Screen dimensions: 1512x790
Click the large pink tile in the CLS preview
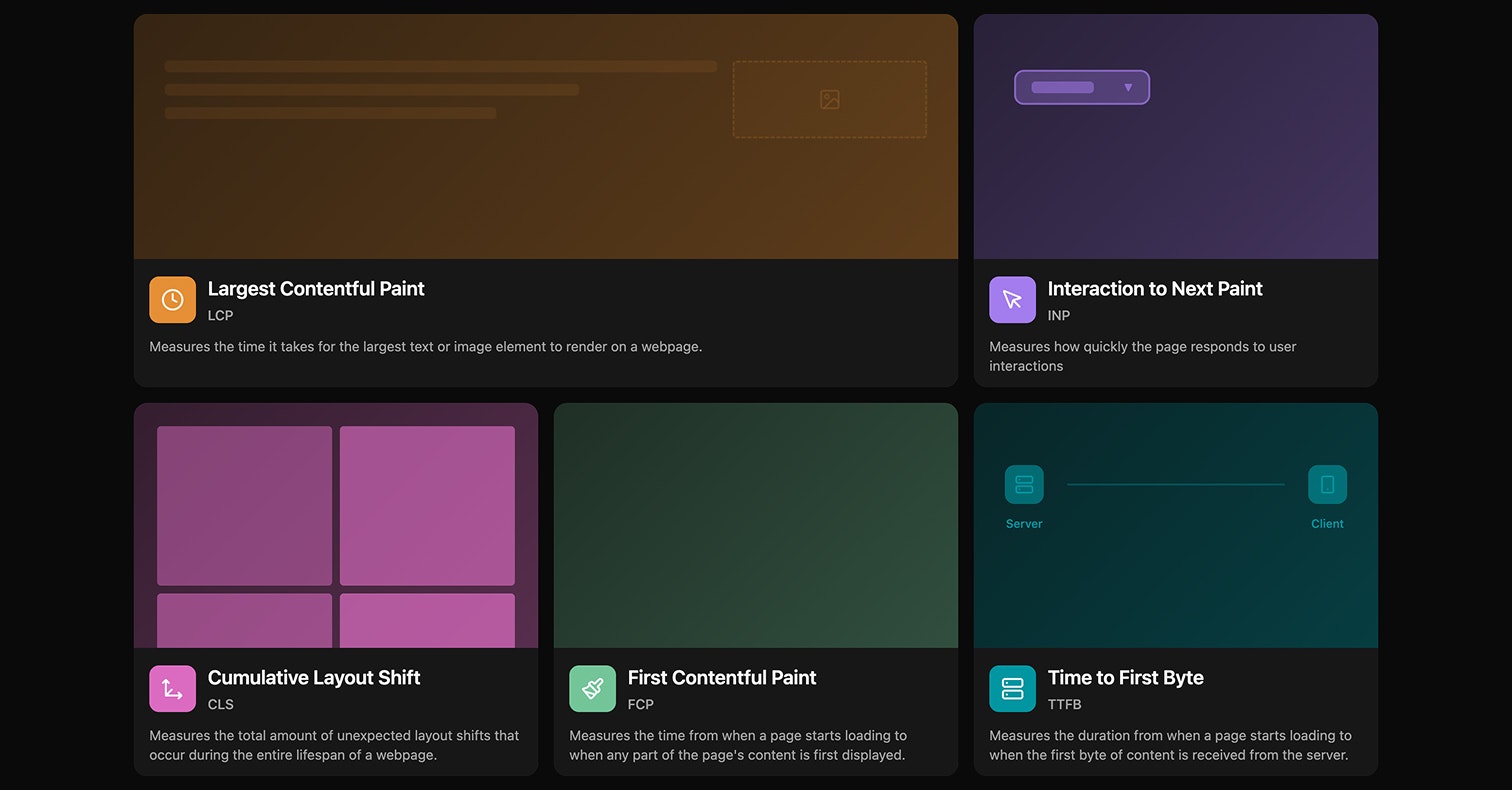pos(427,505)
